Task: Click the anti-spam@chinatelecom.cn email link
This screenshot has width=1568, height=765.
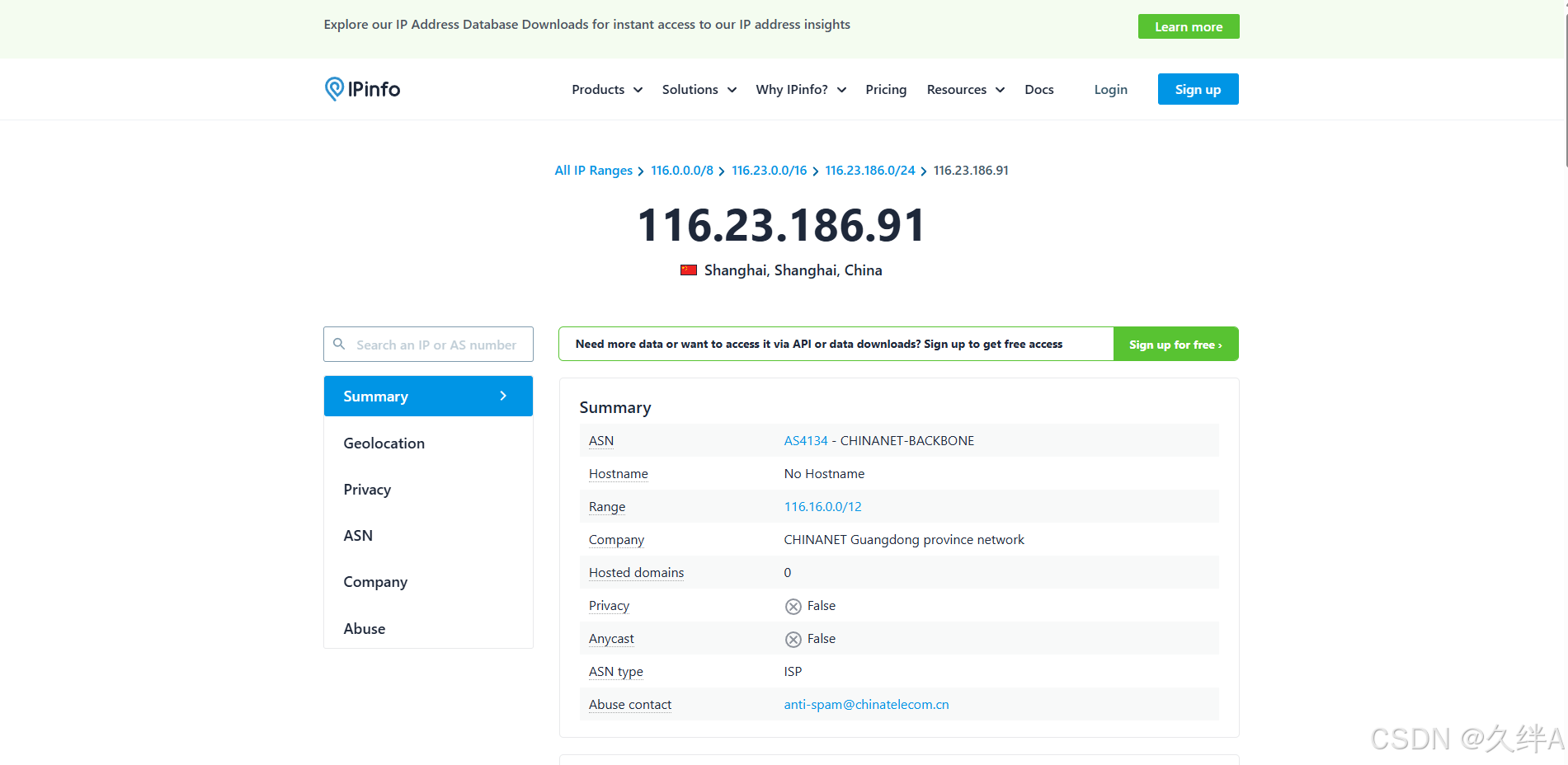Action: [866, 704]
